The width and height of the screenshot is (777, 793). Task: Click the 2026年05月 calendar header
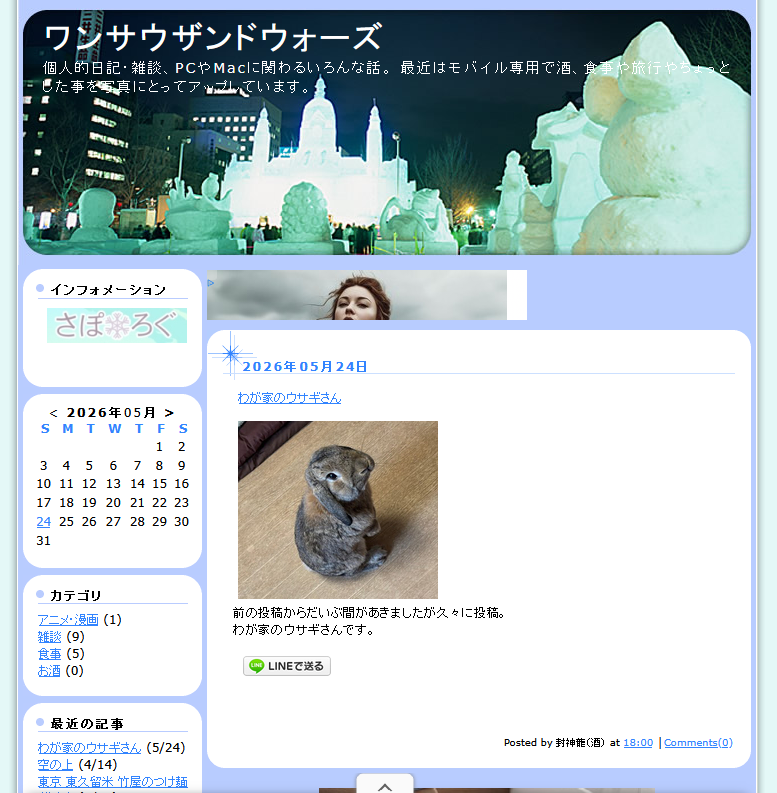[x=111, y=413]
